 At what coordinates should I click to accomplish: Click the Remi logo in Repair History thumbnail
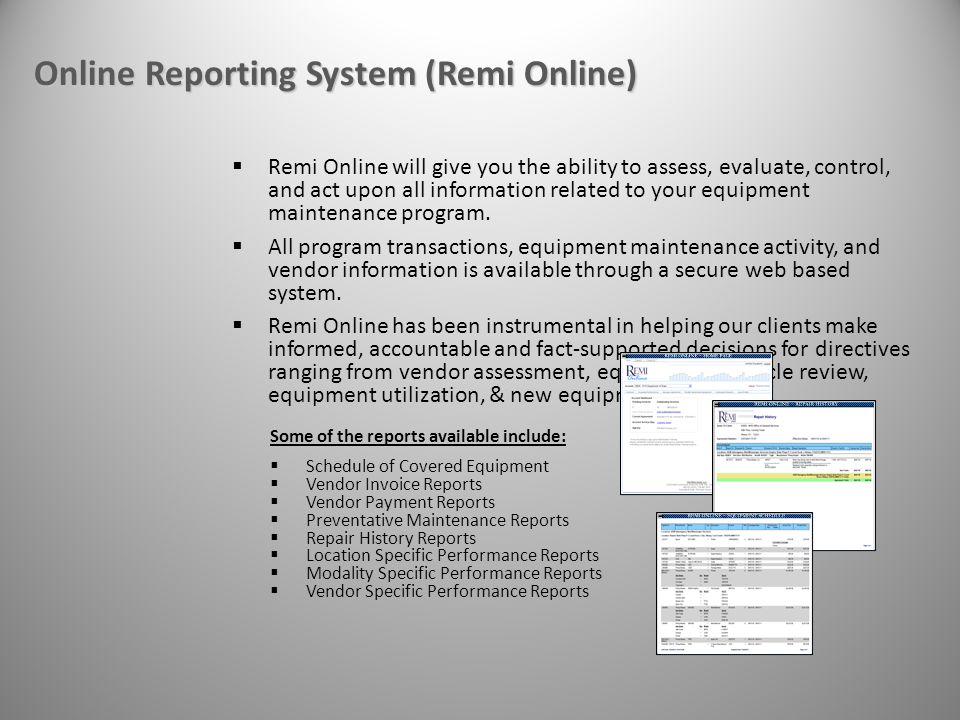(727, 418)
